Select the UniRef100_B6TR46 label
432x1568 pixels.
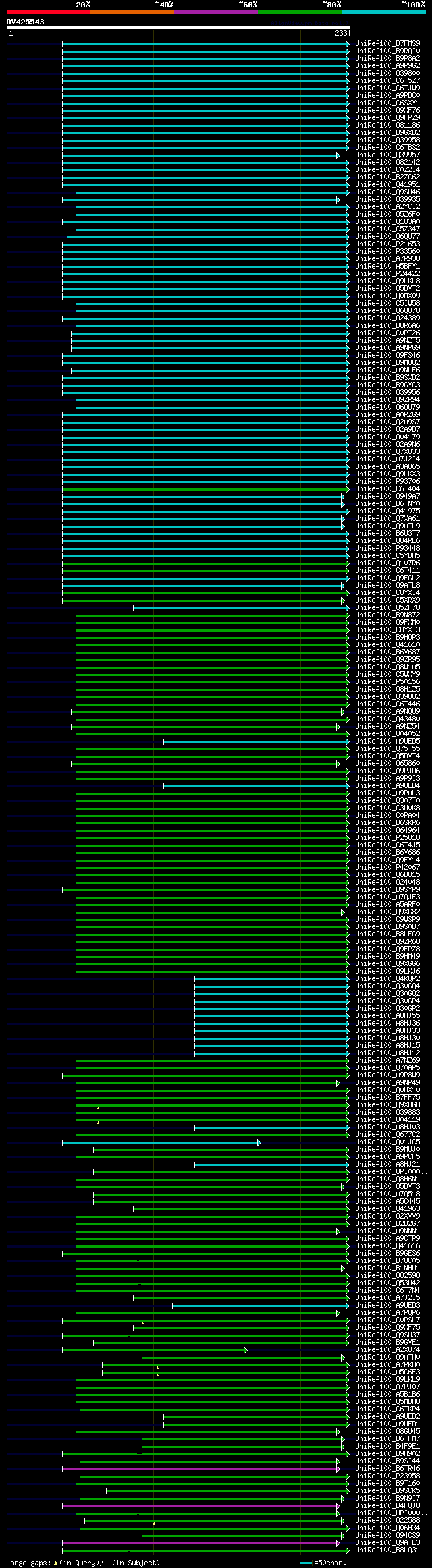coord(387,1469)
